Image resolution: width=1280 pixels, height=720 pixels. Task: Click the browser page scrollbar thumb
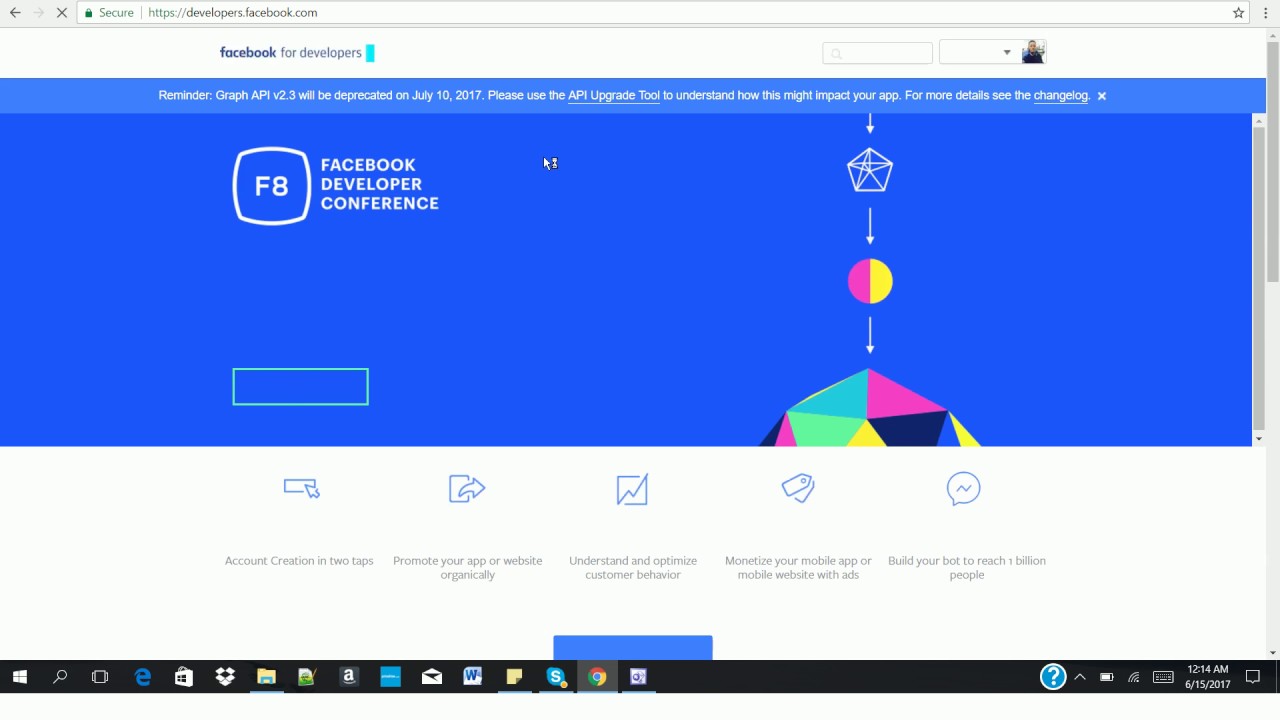(x=1273, y=163)
